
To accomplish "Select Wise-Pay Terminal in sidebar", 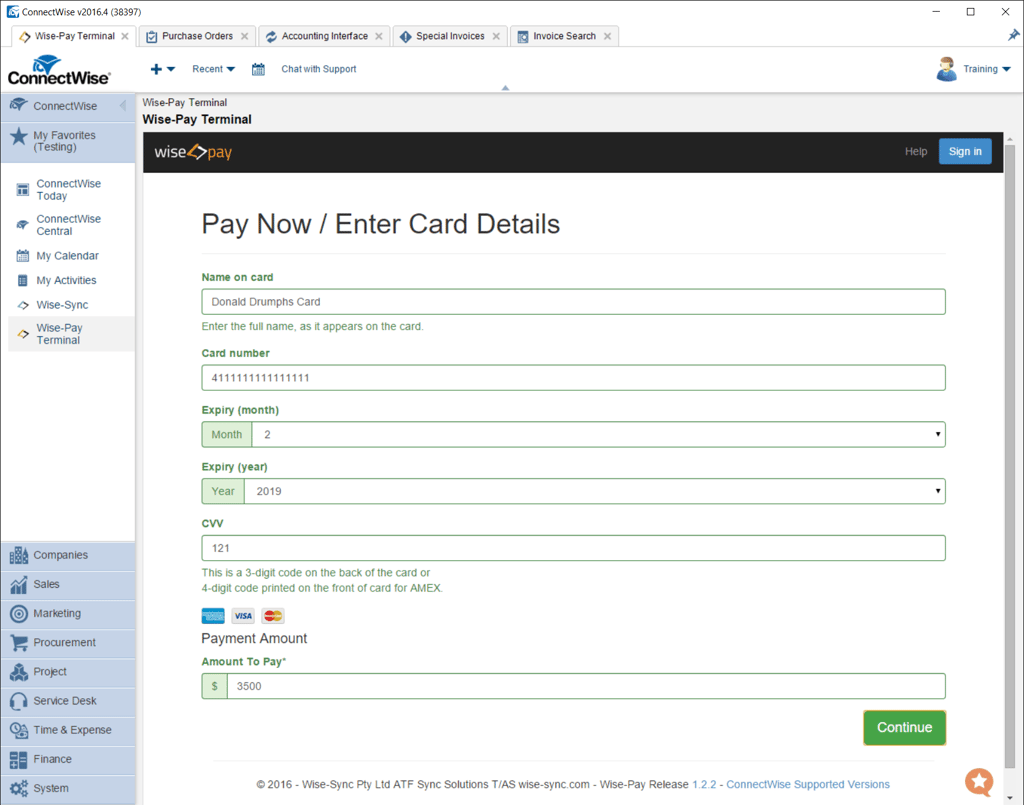I will [71, 334].
